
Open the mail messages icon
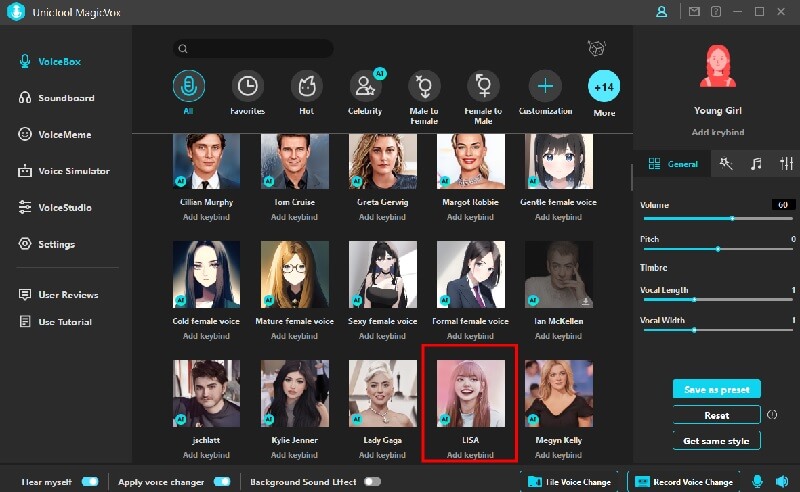click(694, 12)
